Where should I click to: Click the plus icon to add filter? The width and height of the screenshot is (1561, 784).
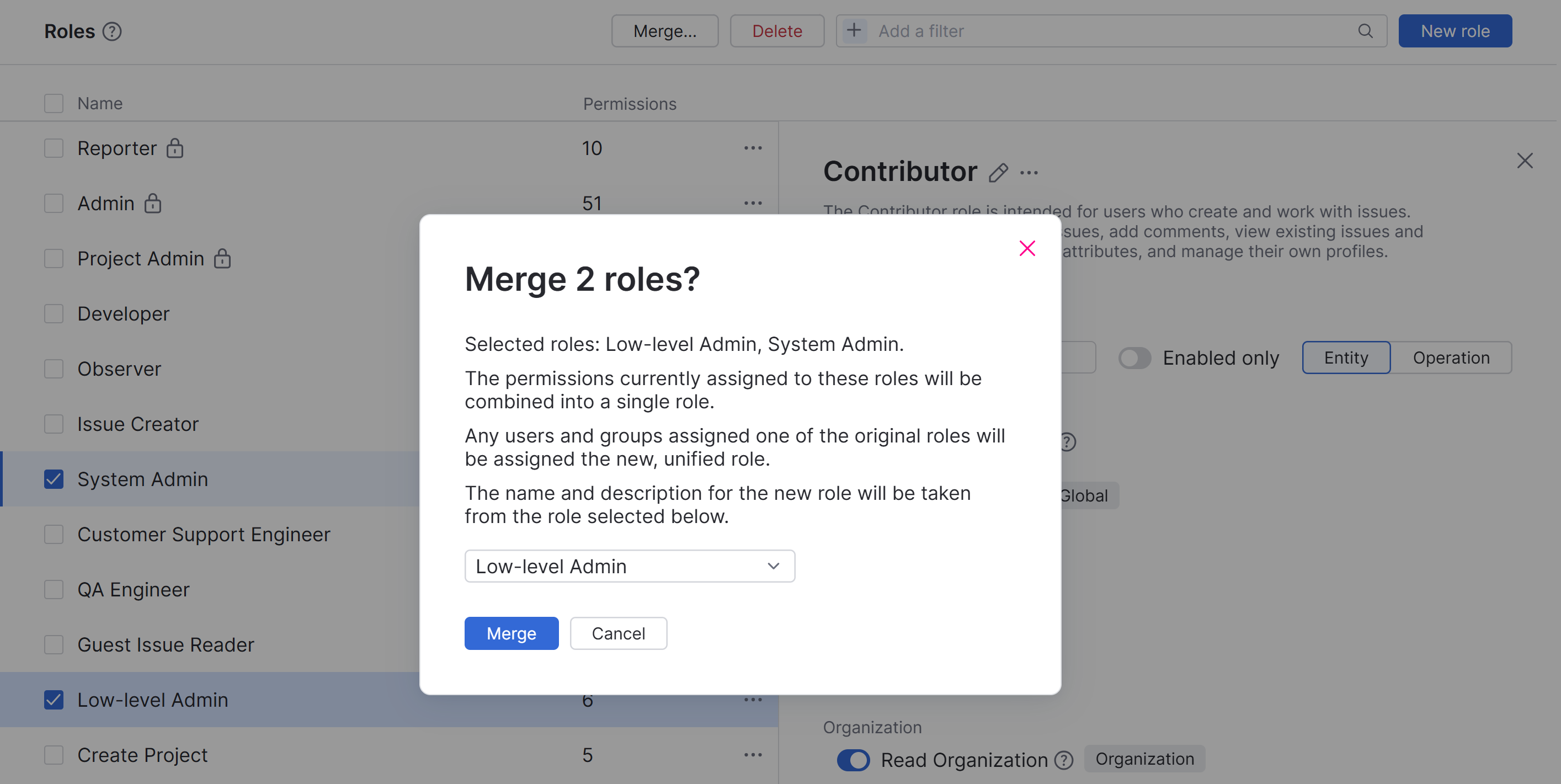tap(853, 30)
